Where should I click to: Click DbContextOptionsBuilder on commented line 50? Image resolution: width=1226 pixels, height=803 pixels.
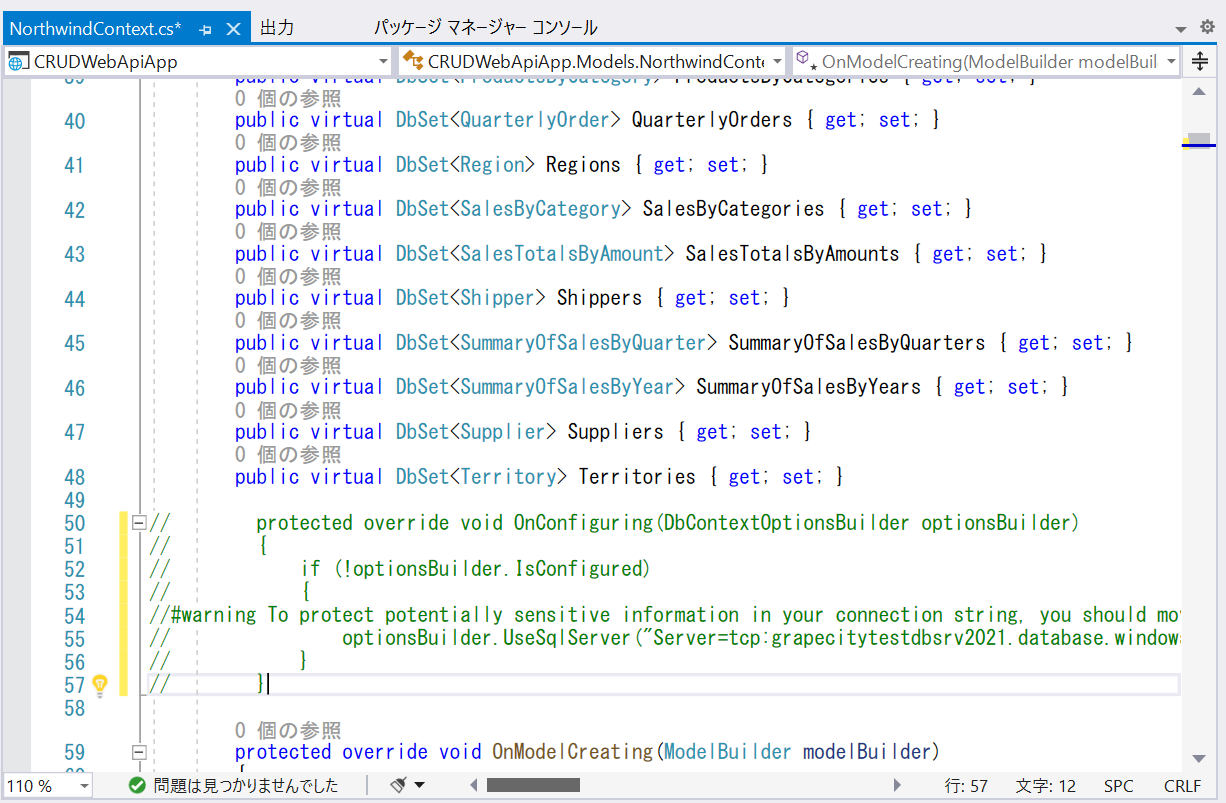click(x=786, y=523)
